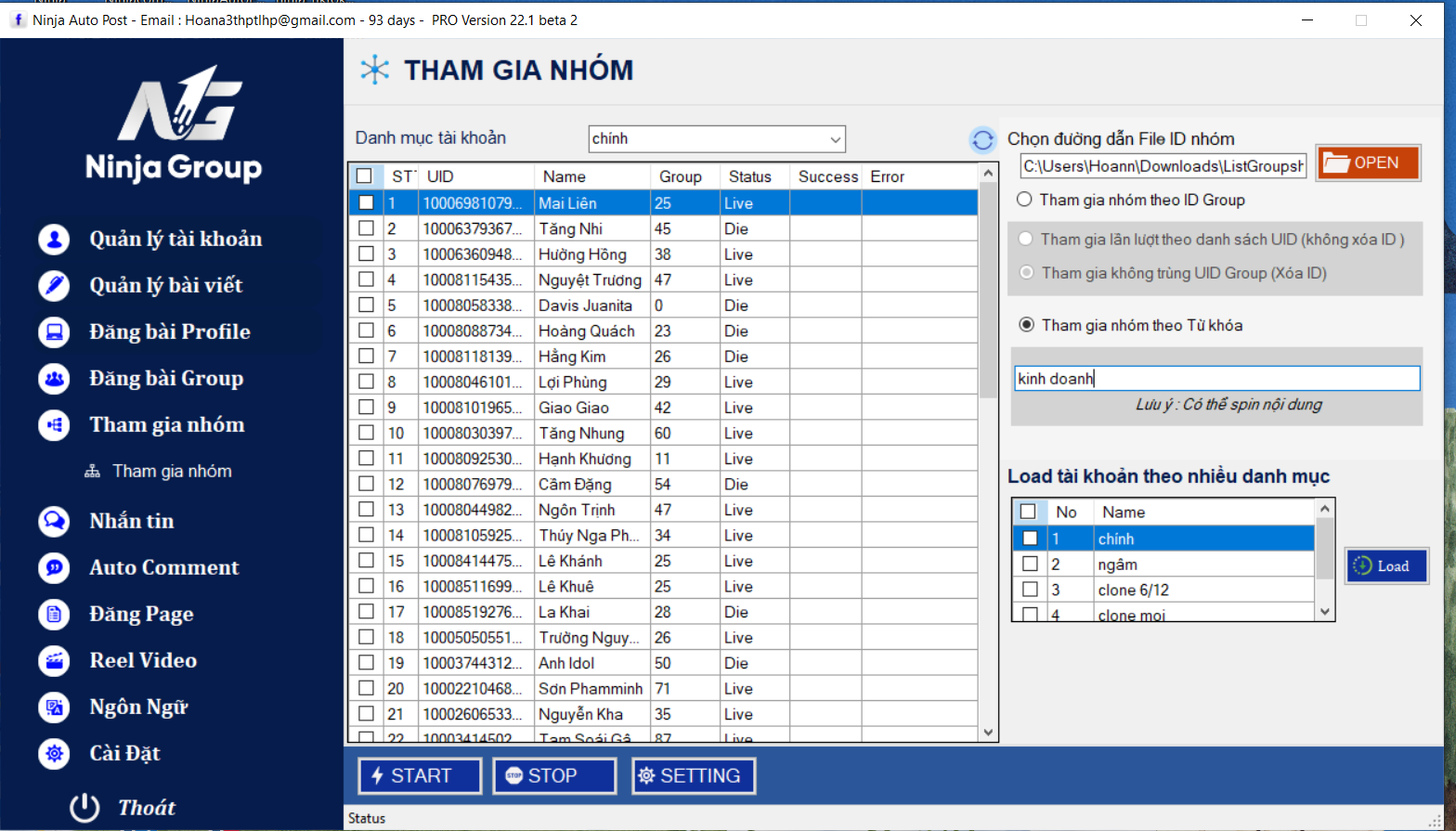This screenshot has height=831, width=1456.
Task: Click the group ID file path field
Action: pos(1163,166)
